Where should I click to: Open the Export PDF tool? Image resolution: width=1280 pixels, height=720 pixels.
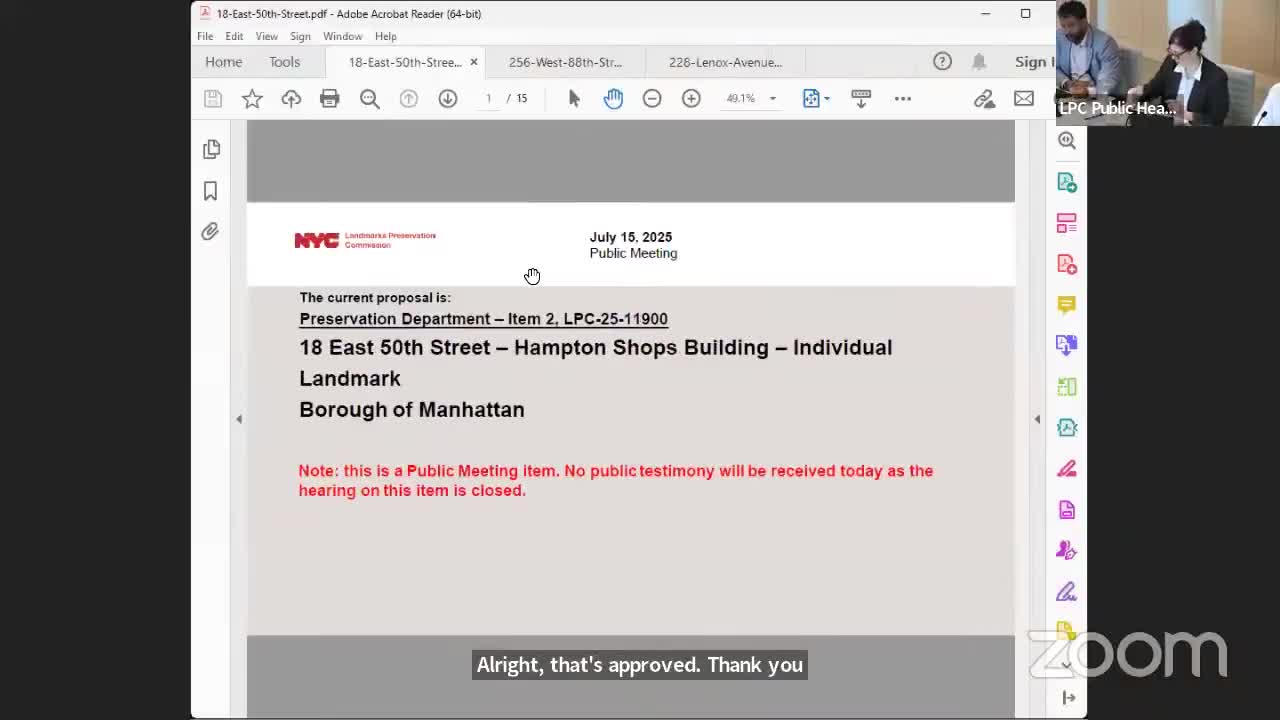[x=1067, y=182]
